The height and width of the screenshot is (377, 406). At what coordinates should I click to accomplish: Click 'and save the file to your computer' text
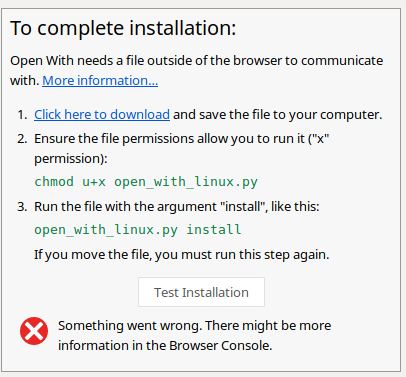(278, 115)
